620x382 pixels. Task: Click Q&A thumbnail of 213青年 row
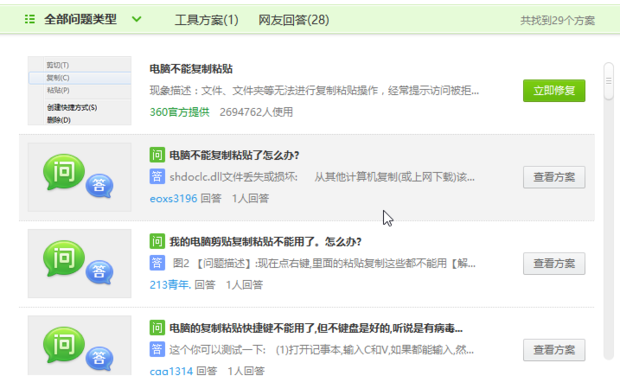point(79,263)
